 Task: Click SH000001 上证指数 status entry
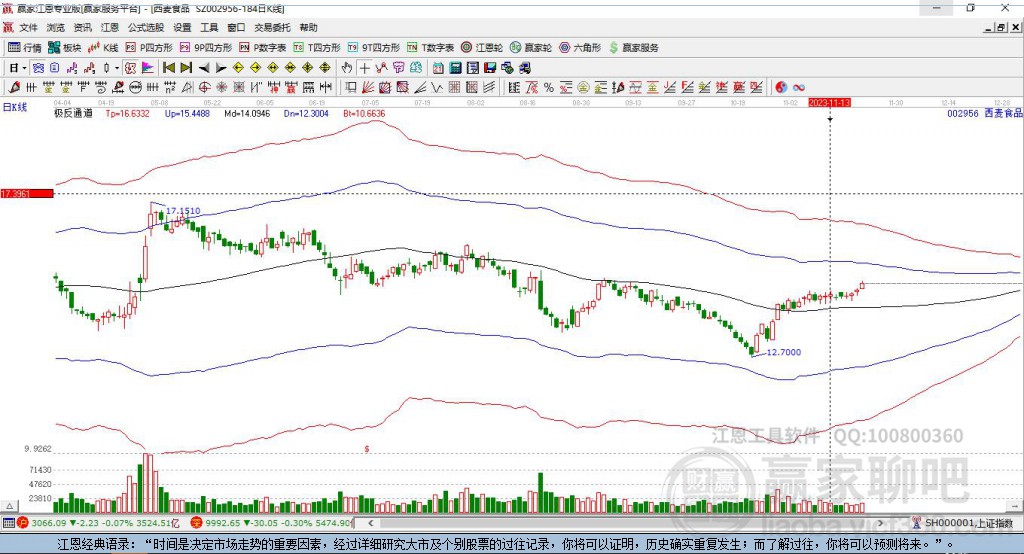click(963, 523)
